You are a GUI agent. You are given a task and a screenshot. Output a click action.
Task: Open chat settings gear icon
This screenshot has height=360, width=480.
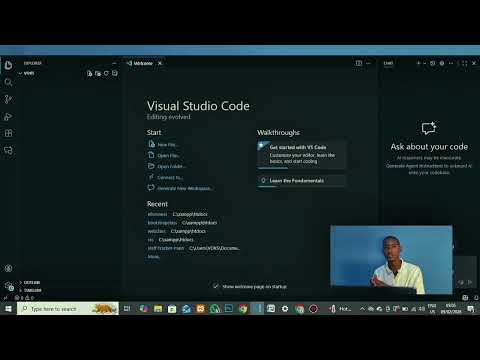click(x=442, y=63)
